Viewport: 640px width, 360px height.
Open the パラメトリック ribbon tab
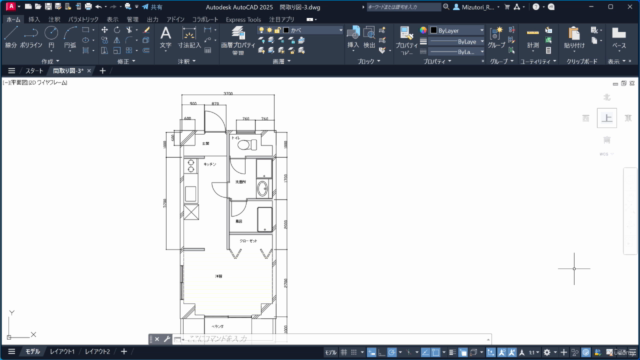point(83,19)
